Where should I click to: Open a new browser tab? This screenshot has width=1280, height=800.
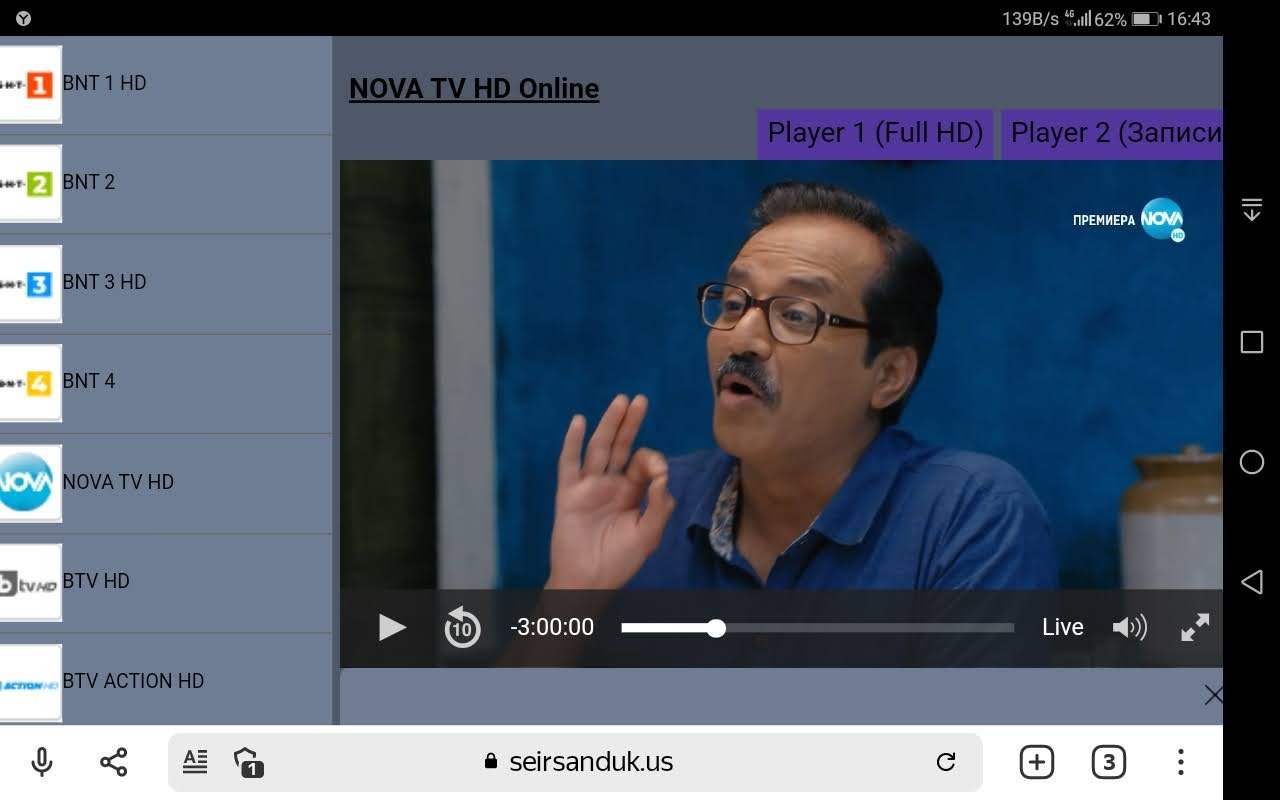[x=1037, y=762]
